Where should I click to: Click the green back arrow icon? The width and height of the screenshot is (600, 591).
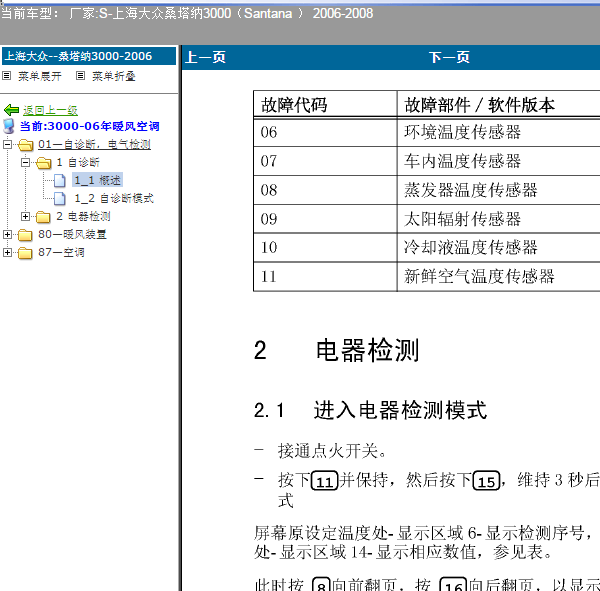click(11, 110)
